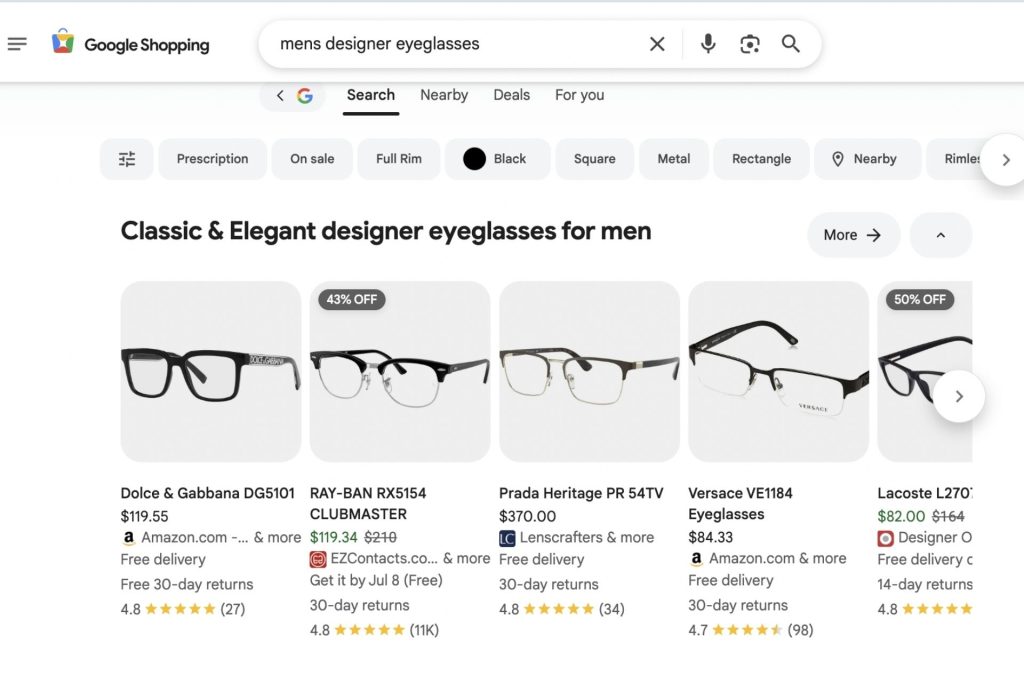
Task: Clear the search query with the X icon
Action: pos(657,44)
